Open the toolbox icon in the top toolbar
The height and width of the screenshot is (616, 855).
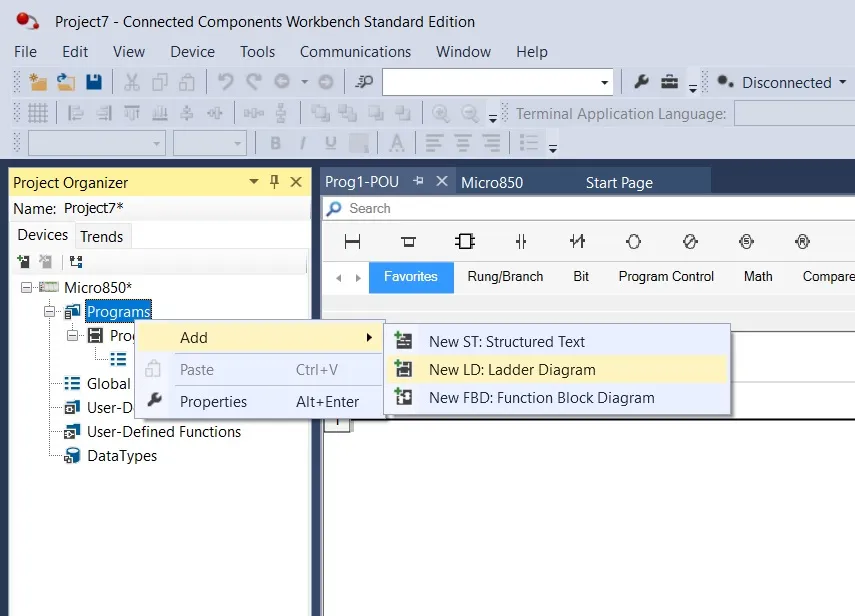(x=669, y=82)
